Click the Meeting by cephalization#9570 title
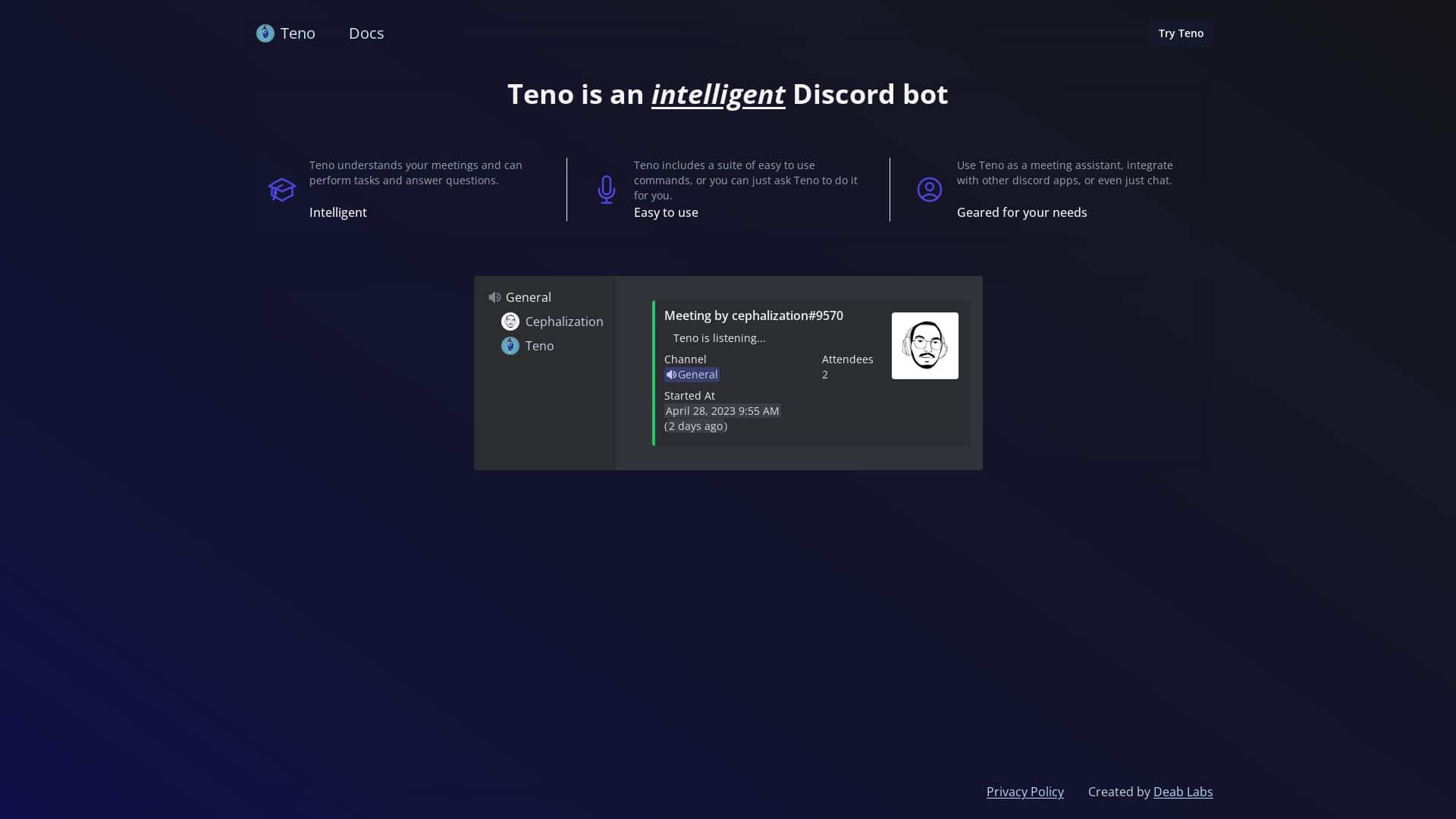 [x=753, y=315]
